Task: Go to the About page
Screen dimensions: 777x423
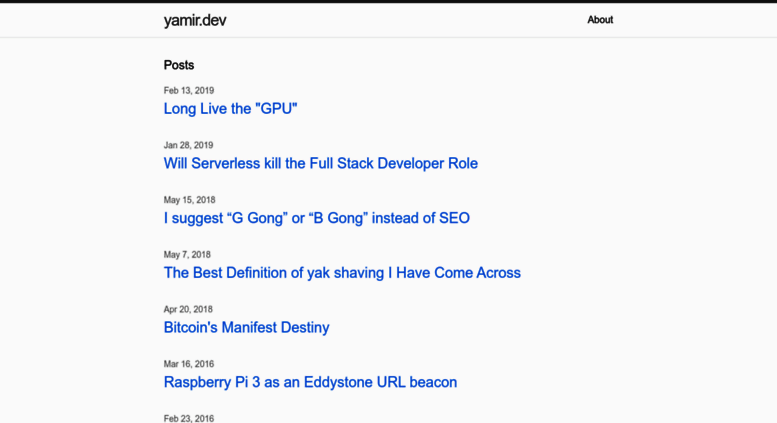Action: tap(600, 20)
